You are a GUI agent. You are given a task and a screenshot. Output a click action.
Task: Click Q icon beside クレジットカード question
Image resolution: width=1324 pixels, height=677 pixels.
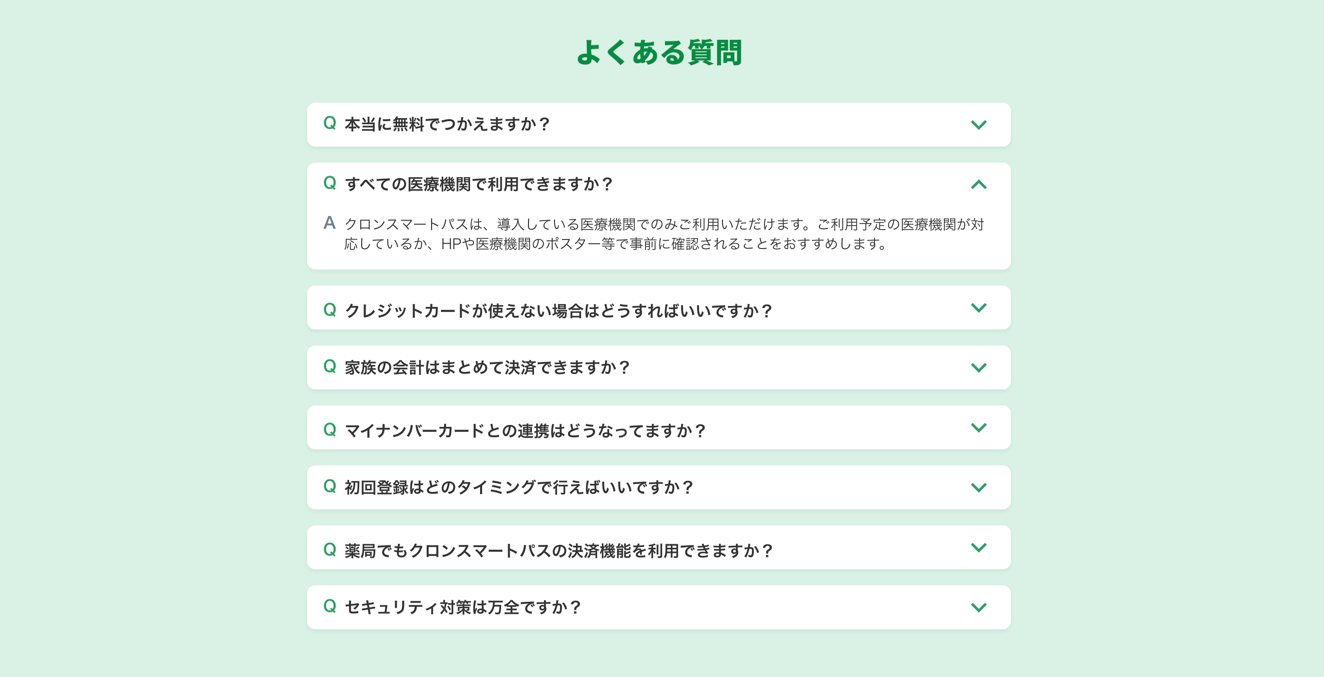coord(330,310)
